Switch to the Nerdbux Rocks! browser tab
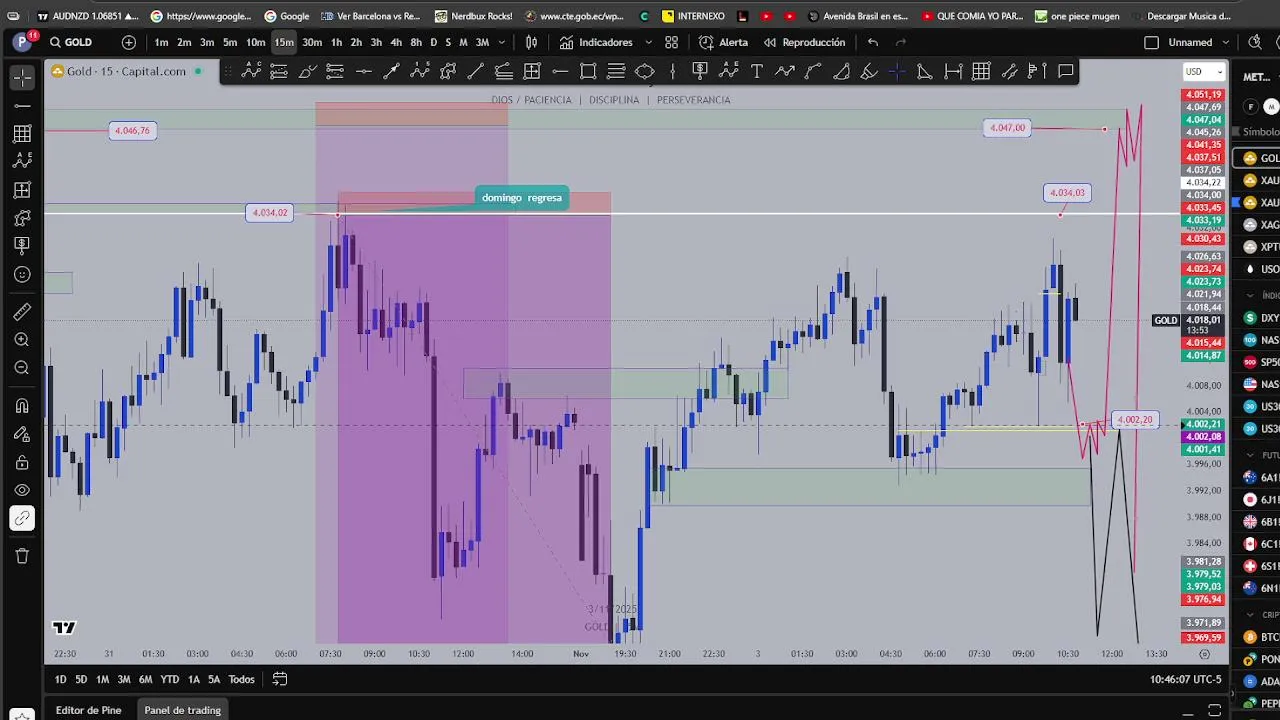This screenshot has height=720, width=1280. pyautogui.click(x=472, y=16)
